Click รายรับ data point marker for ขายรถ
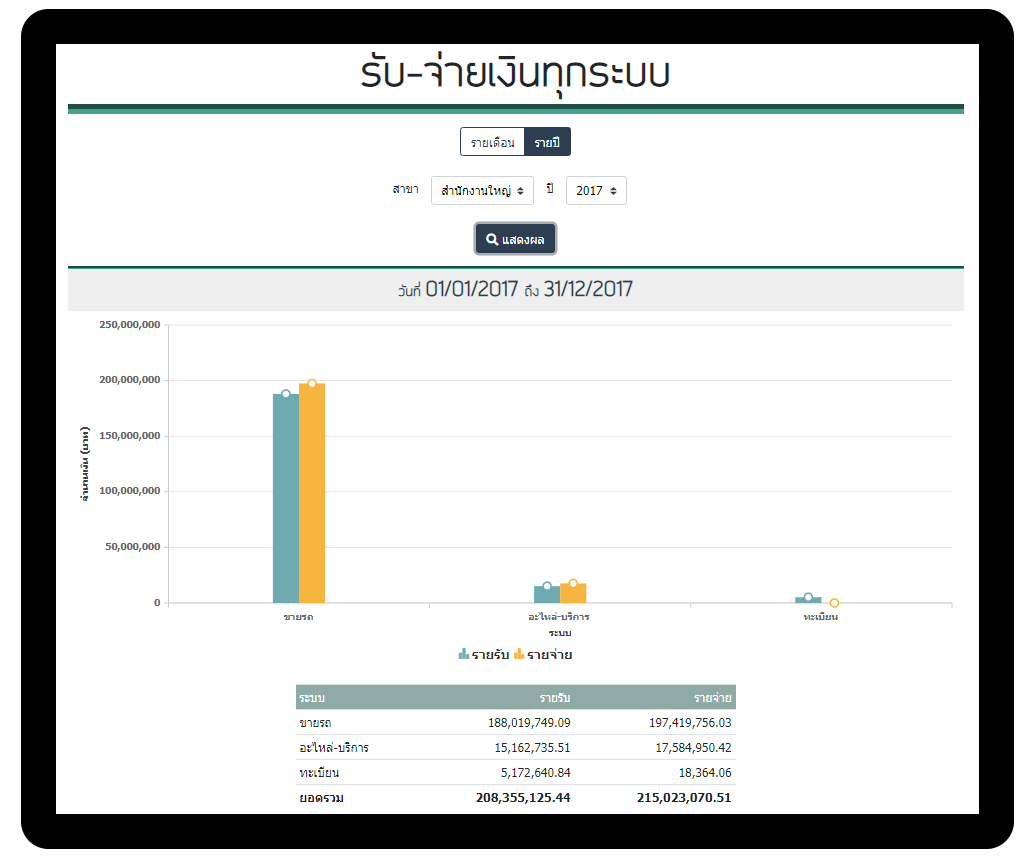Image resolution: width=1024 pixels, height=868 pixels. tap(286, 394)
